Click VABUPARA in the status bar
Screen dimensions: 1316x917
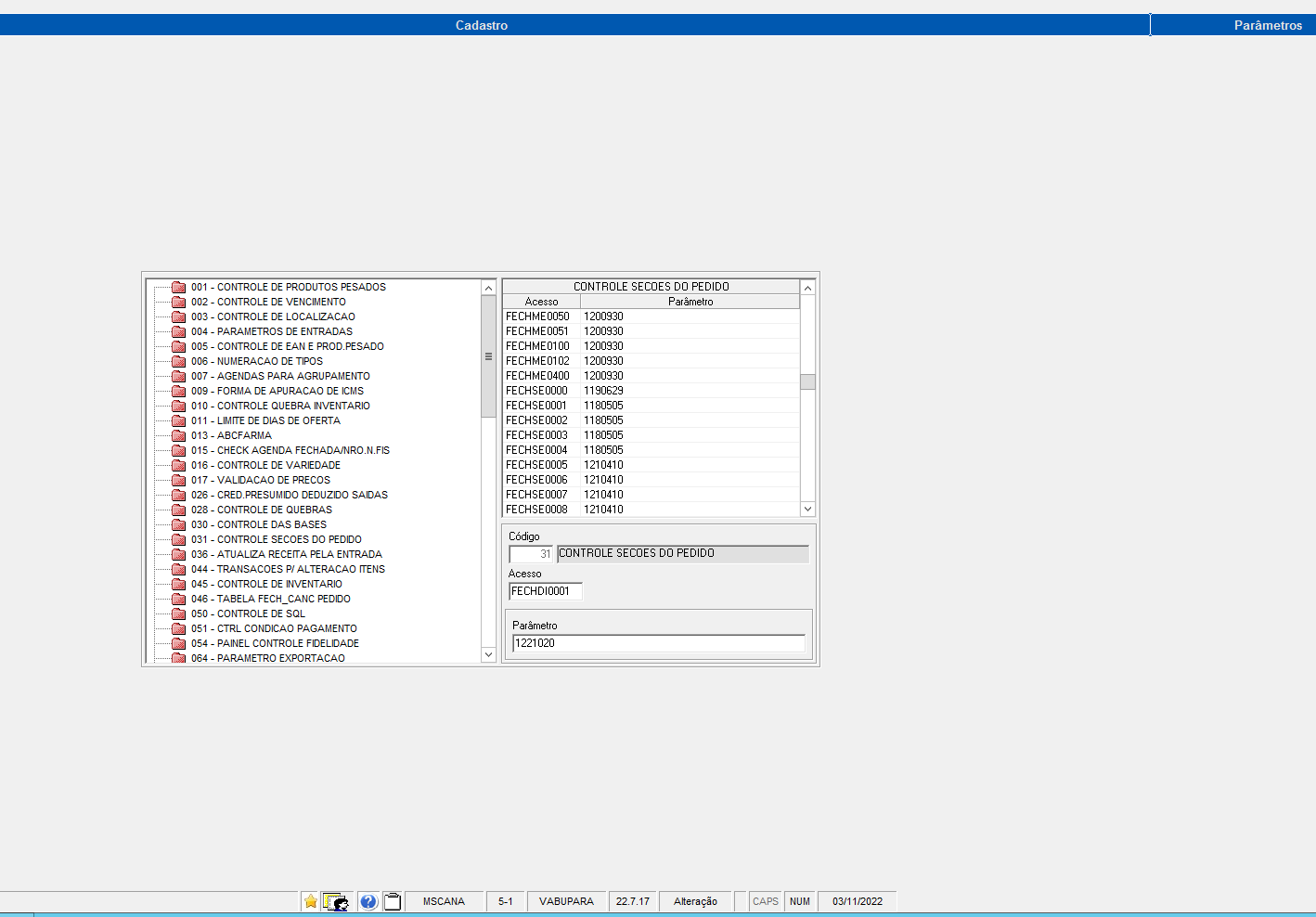[x=566, y=901]
